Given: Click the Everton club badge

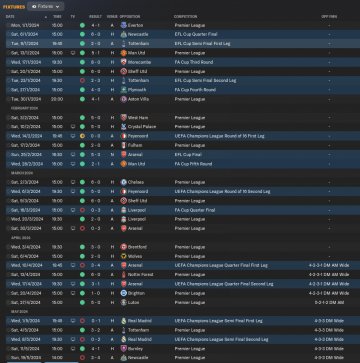Looking at the screenshot, I should (123, 25).
